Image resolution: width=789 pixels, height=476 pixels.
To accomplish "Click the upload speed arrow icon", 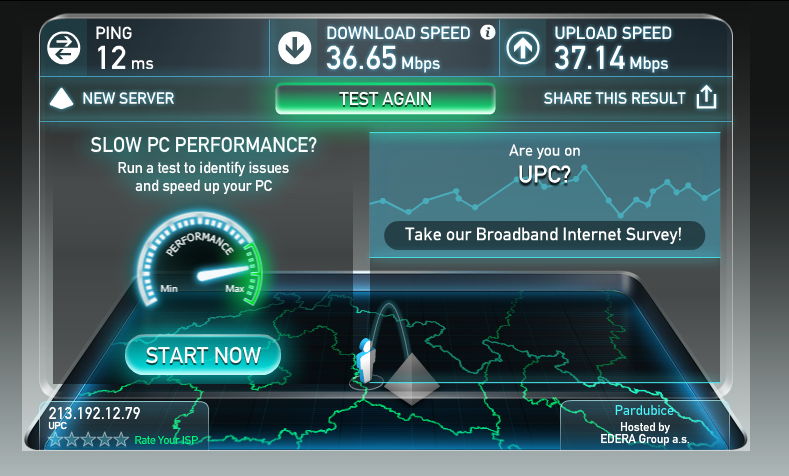I will (523, 48).
